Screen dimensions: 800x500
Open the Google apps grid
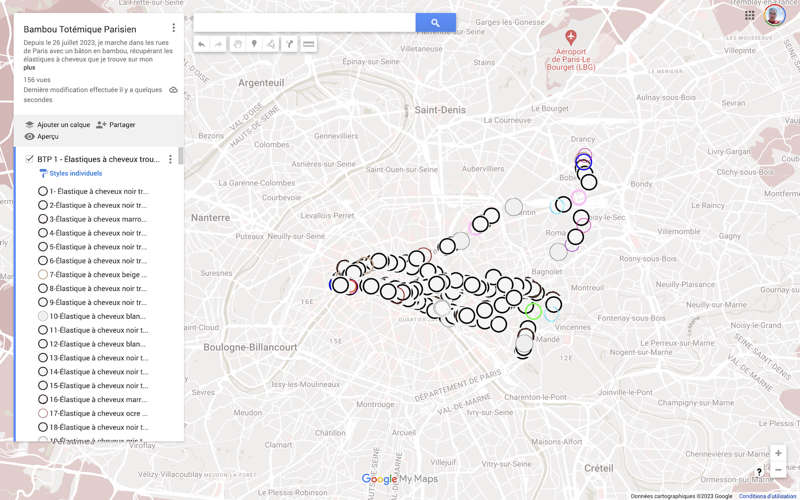click(750, 15)
